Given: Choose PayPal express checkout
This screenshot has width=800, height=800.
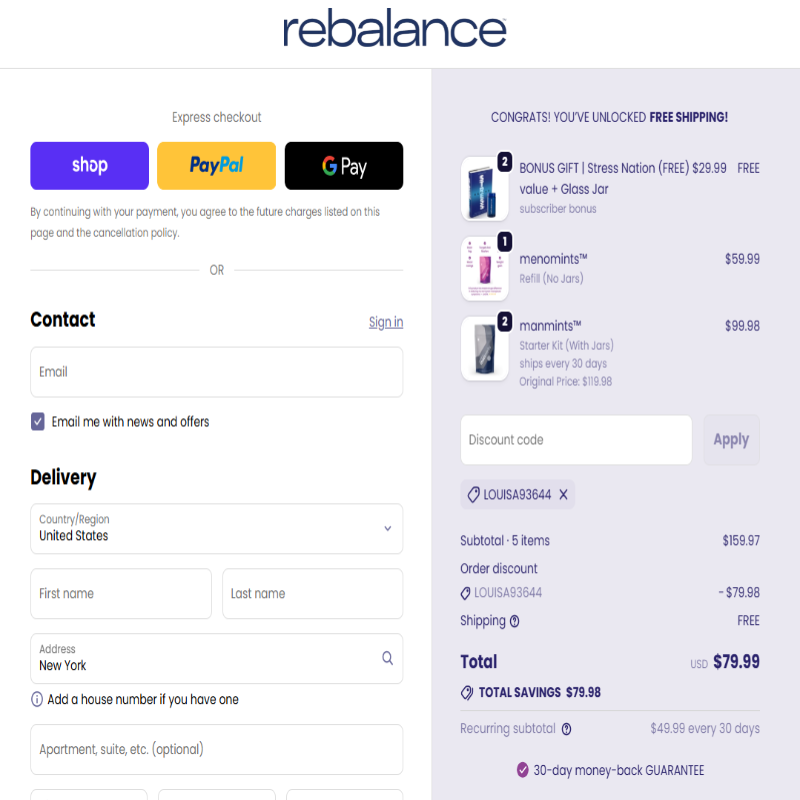Looking at the screenshot, I should pyautogui.click(x=216, y=166).
